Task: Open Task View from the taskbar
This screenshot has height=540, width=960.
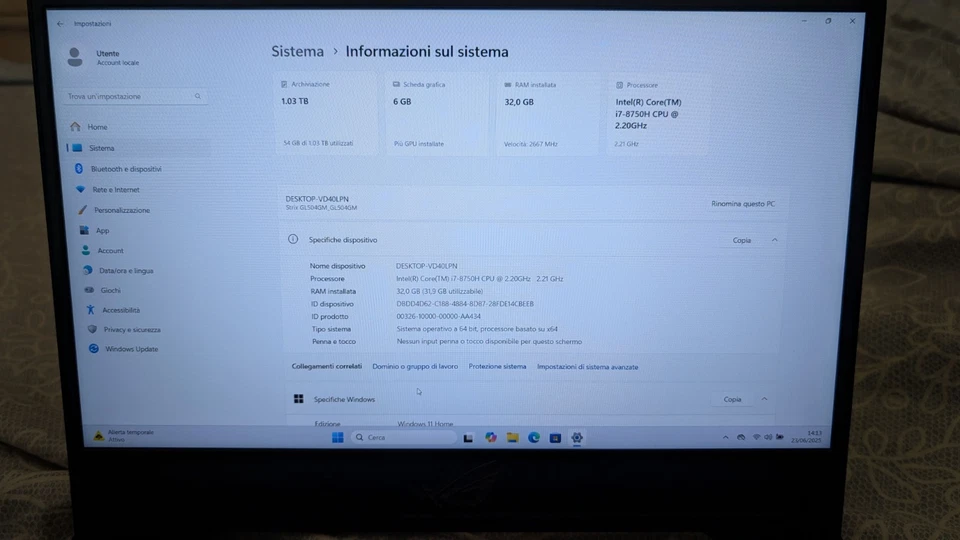Action: 468,438
